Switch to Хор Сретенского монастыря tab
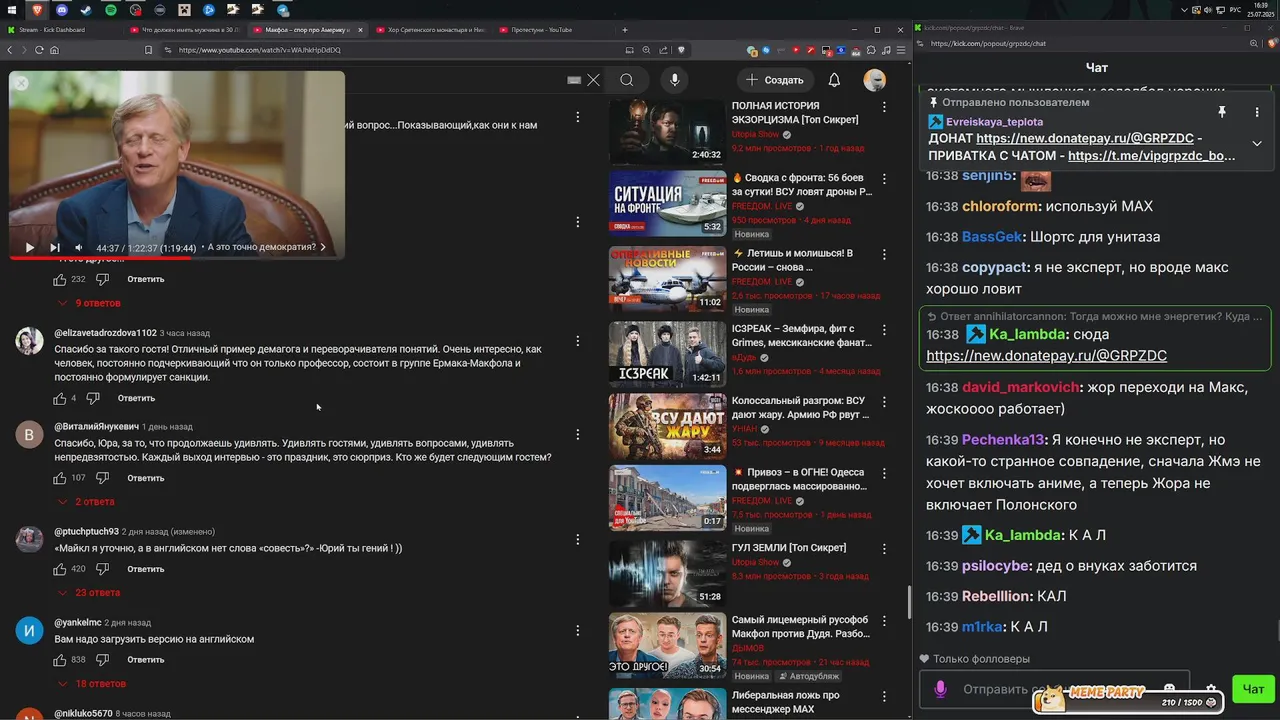 pyautogui.click(x=430, y=30)
